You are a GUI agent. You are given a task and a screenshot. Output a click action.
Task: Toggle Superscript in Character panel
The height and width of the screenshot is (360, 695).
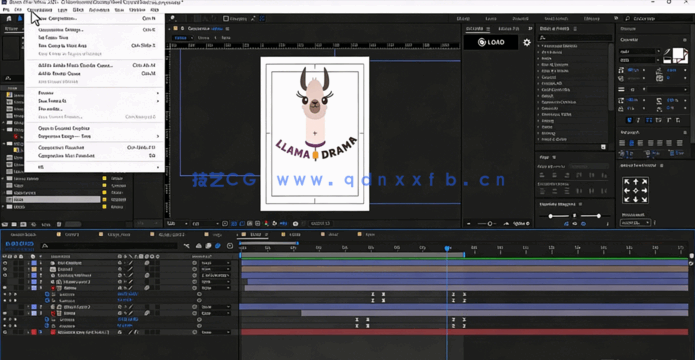click(669, 120)
